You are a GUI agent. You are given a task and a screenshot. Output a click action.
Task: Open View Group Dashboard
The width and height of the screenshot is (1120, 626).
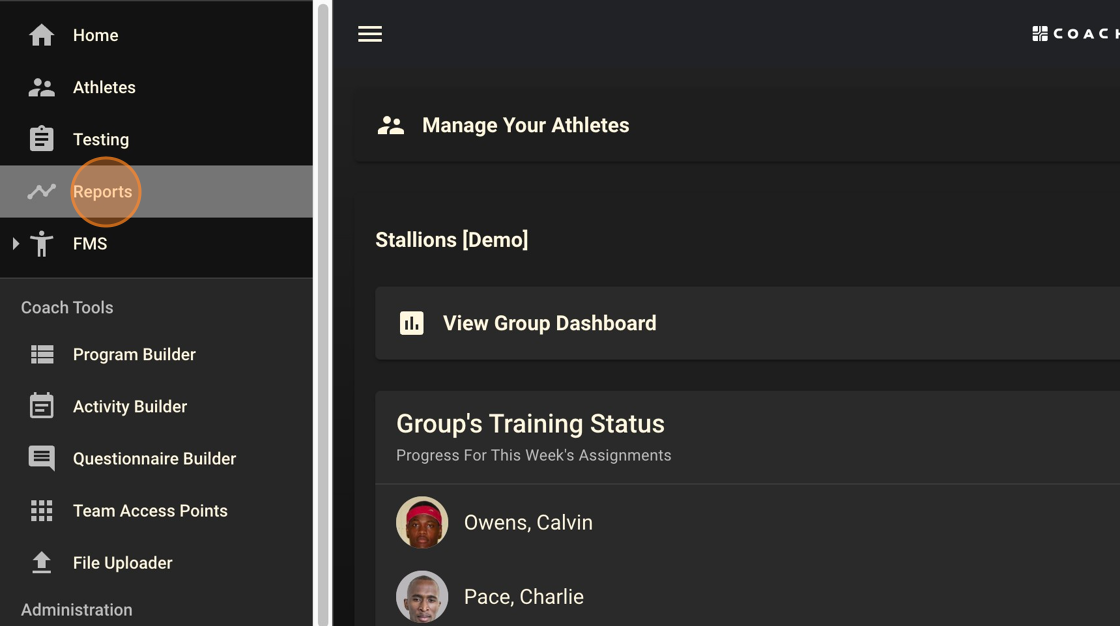click(549, 323)
